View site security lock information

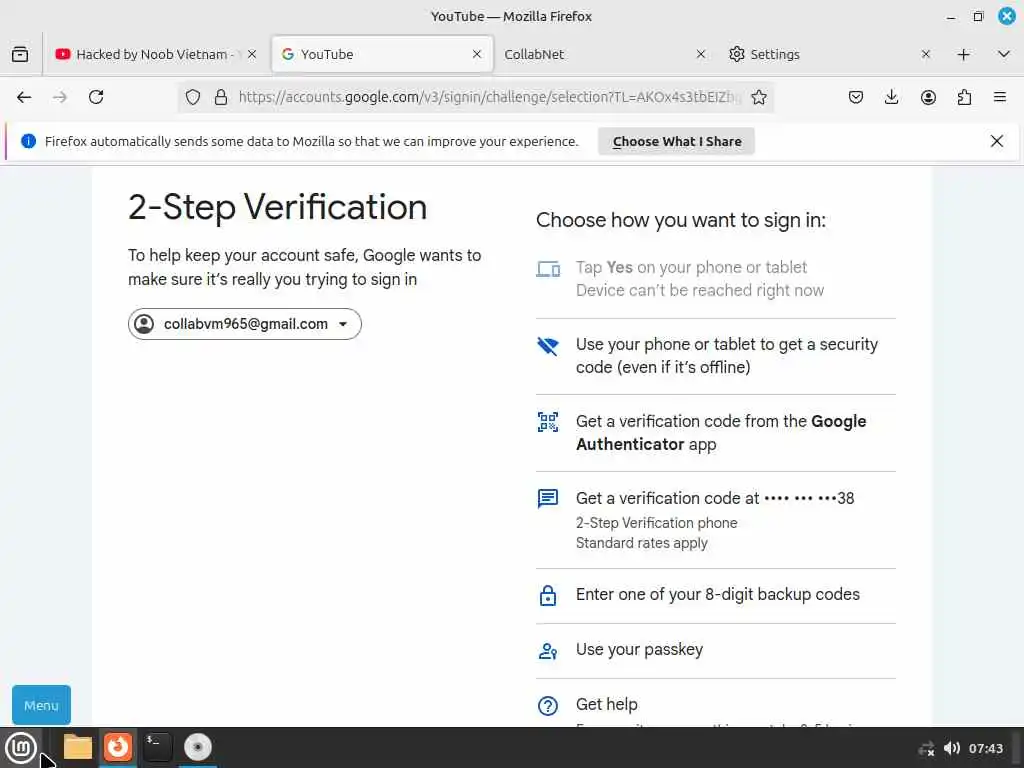coord(221,97)
